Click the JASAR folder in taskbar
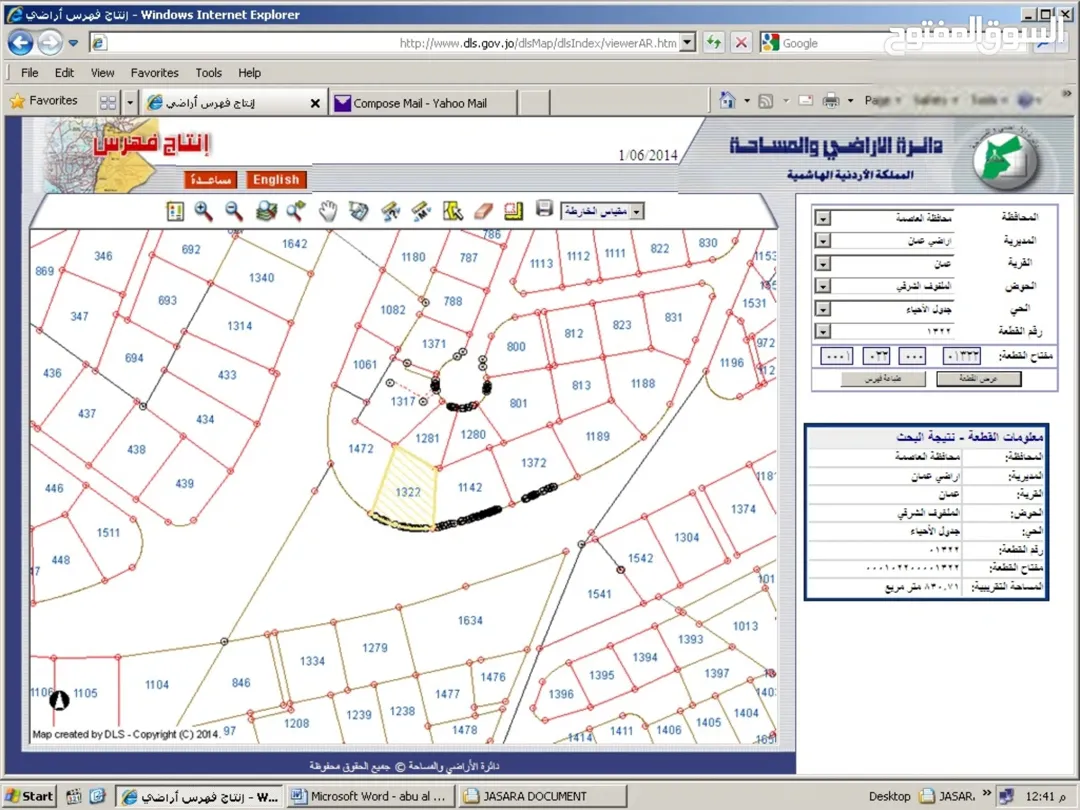1080x810 pixels. point(948,796)
